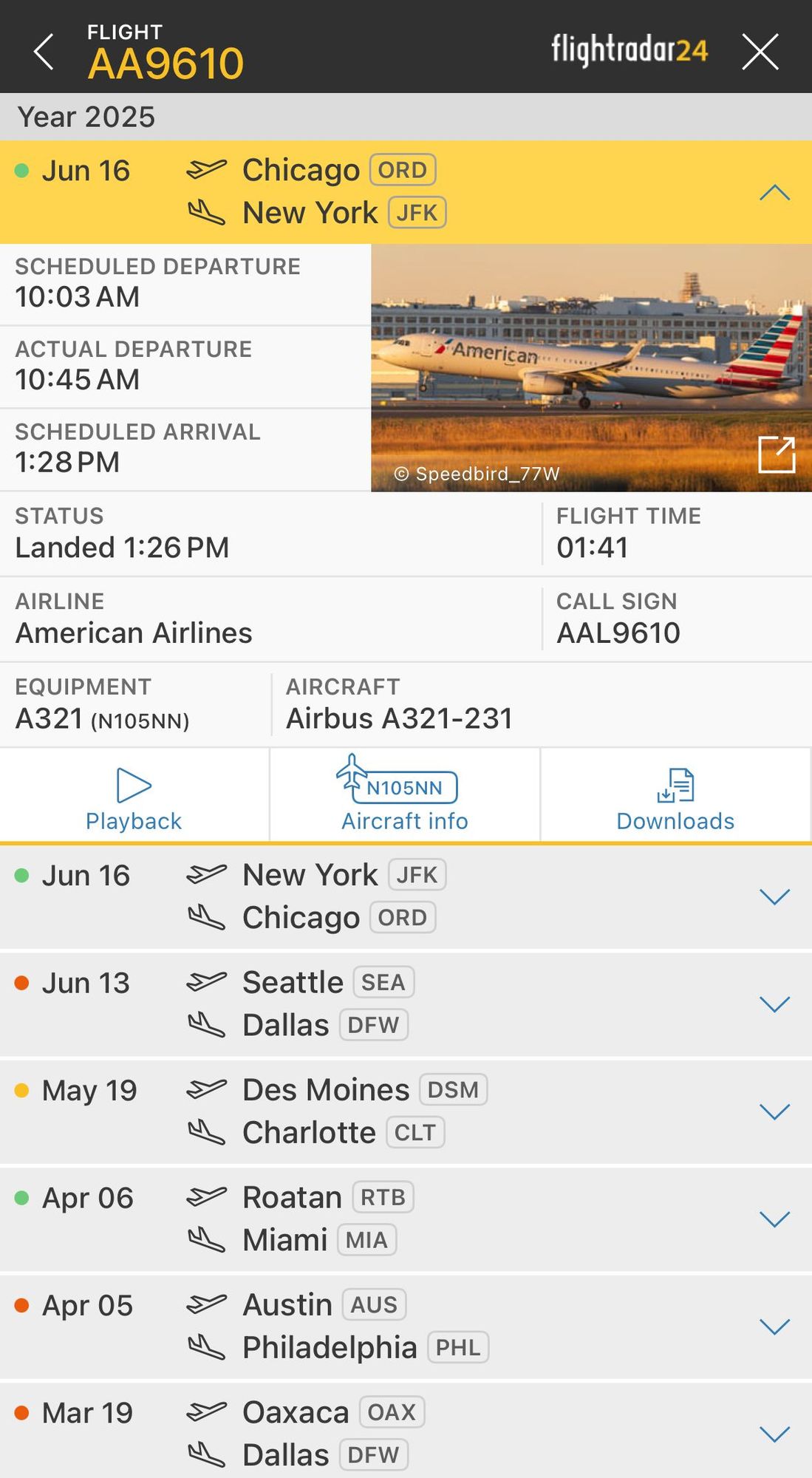Expand the Roatan to Miami flight
This screenshot has height=1478, width=812.
774,1219
